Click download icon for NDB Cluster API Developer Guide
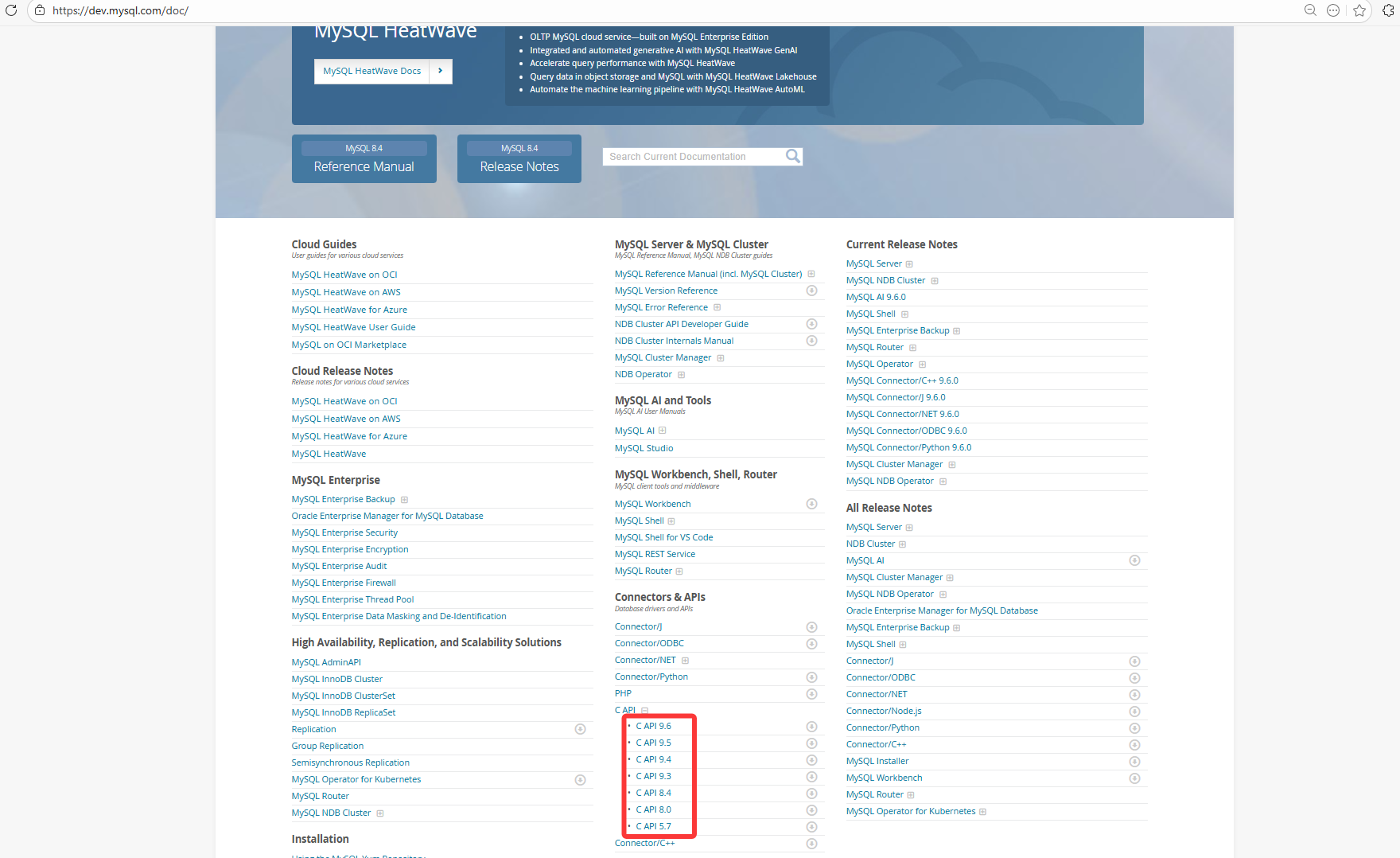Screen dimensions: 1400x858 [811, 324]
